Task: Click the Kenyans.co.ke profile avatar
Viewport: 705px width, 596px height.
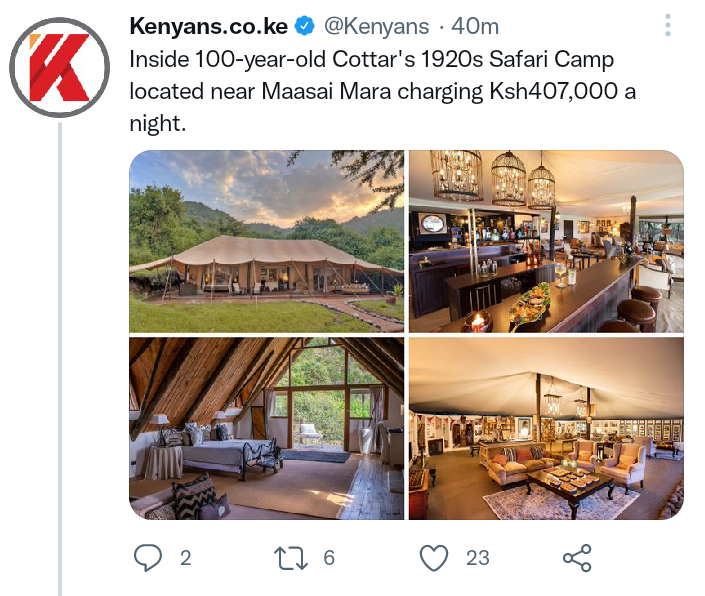Action: (x=60, y=67)
